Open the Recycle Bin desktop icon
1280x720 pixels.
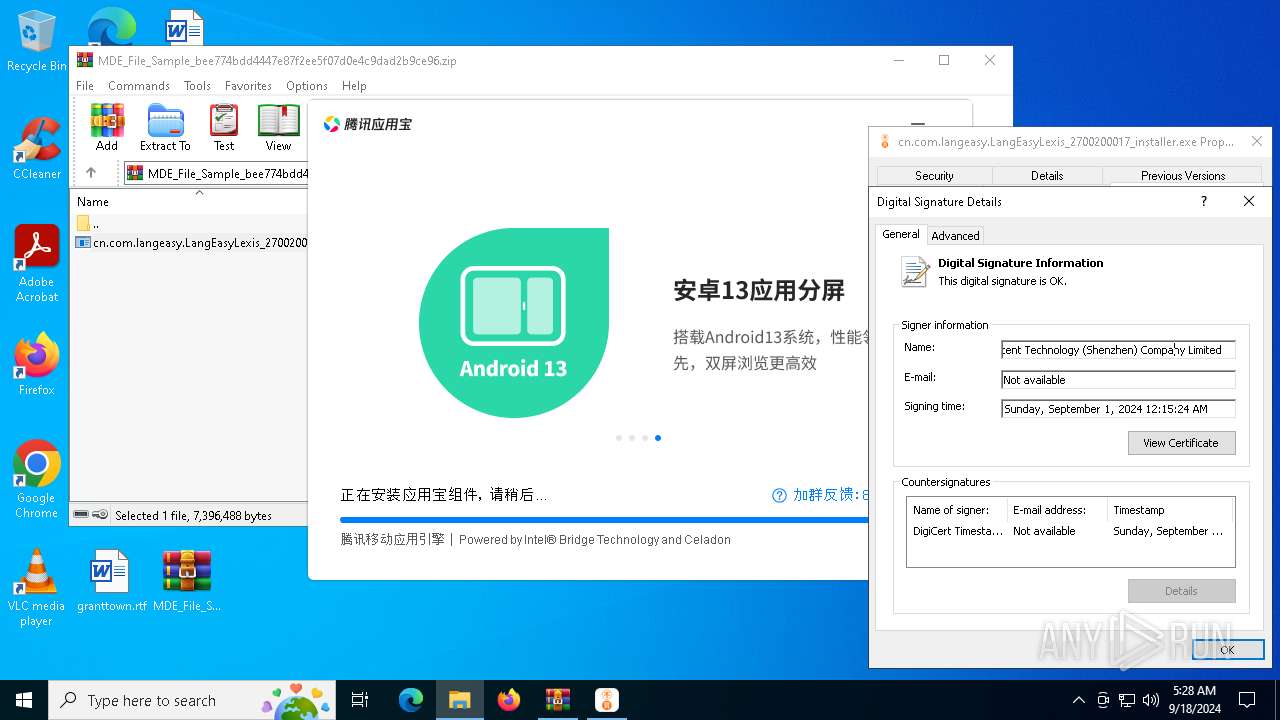tap(37, 41)
